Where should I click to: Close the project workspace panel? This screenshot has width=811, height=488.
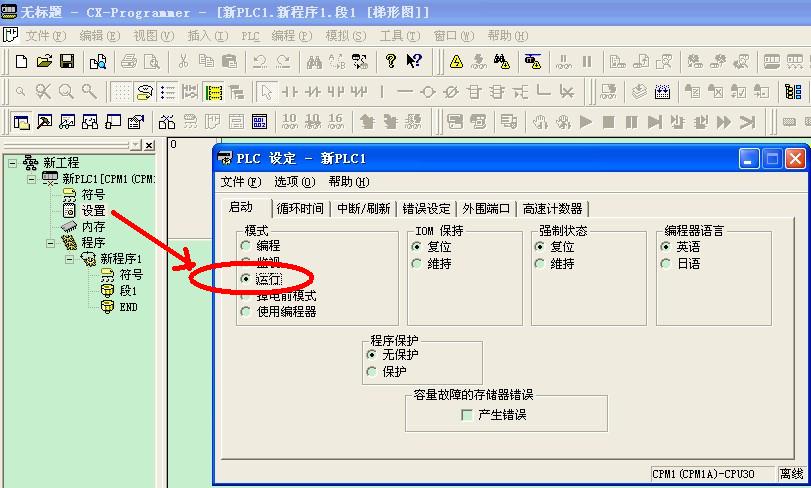pyautogui.click(x=149, y=145)
